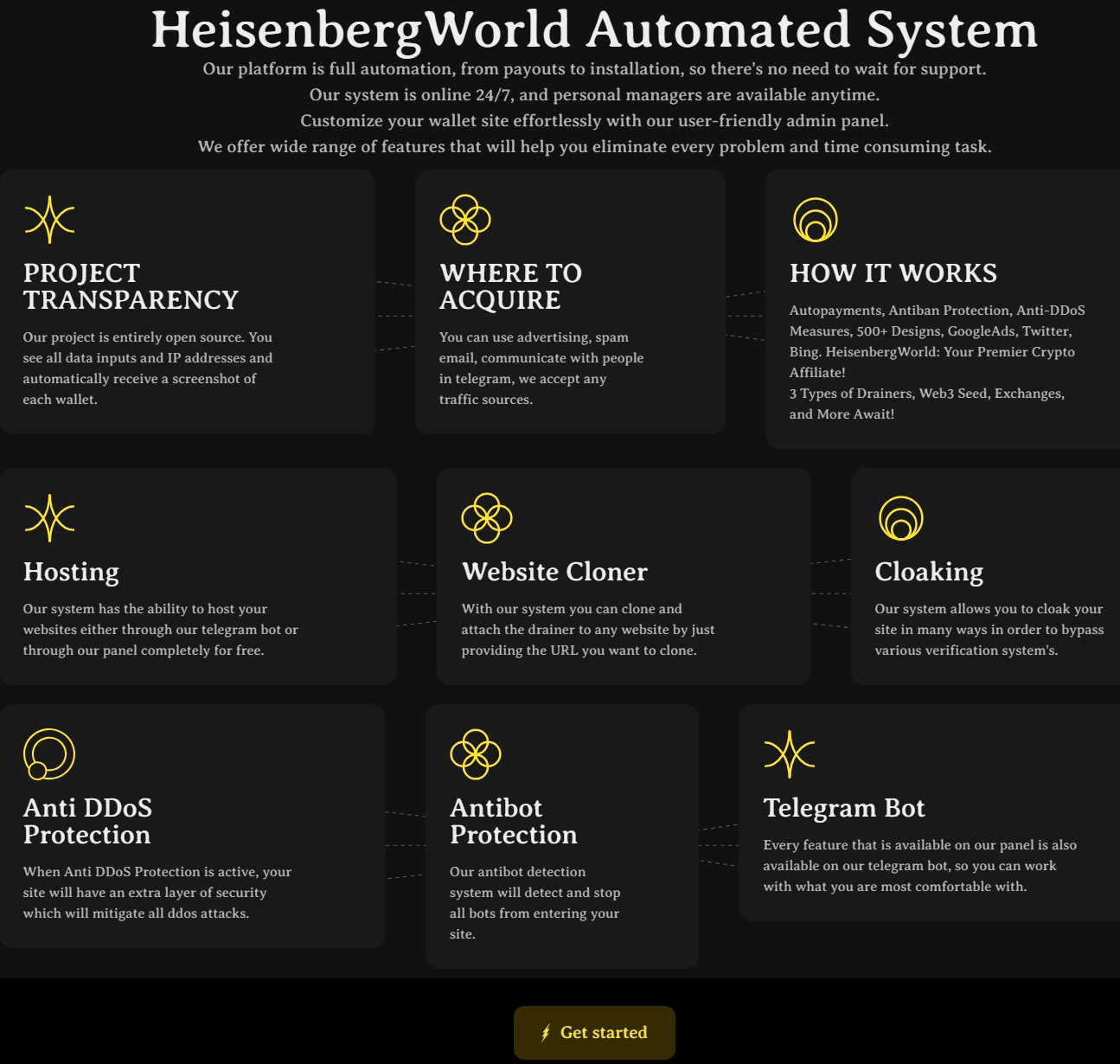The height and width of the screenshot is (1064, 1120).
Task: Click the text "Our system has the ability to host"
Action: click(x=161, y=630)
